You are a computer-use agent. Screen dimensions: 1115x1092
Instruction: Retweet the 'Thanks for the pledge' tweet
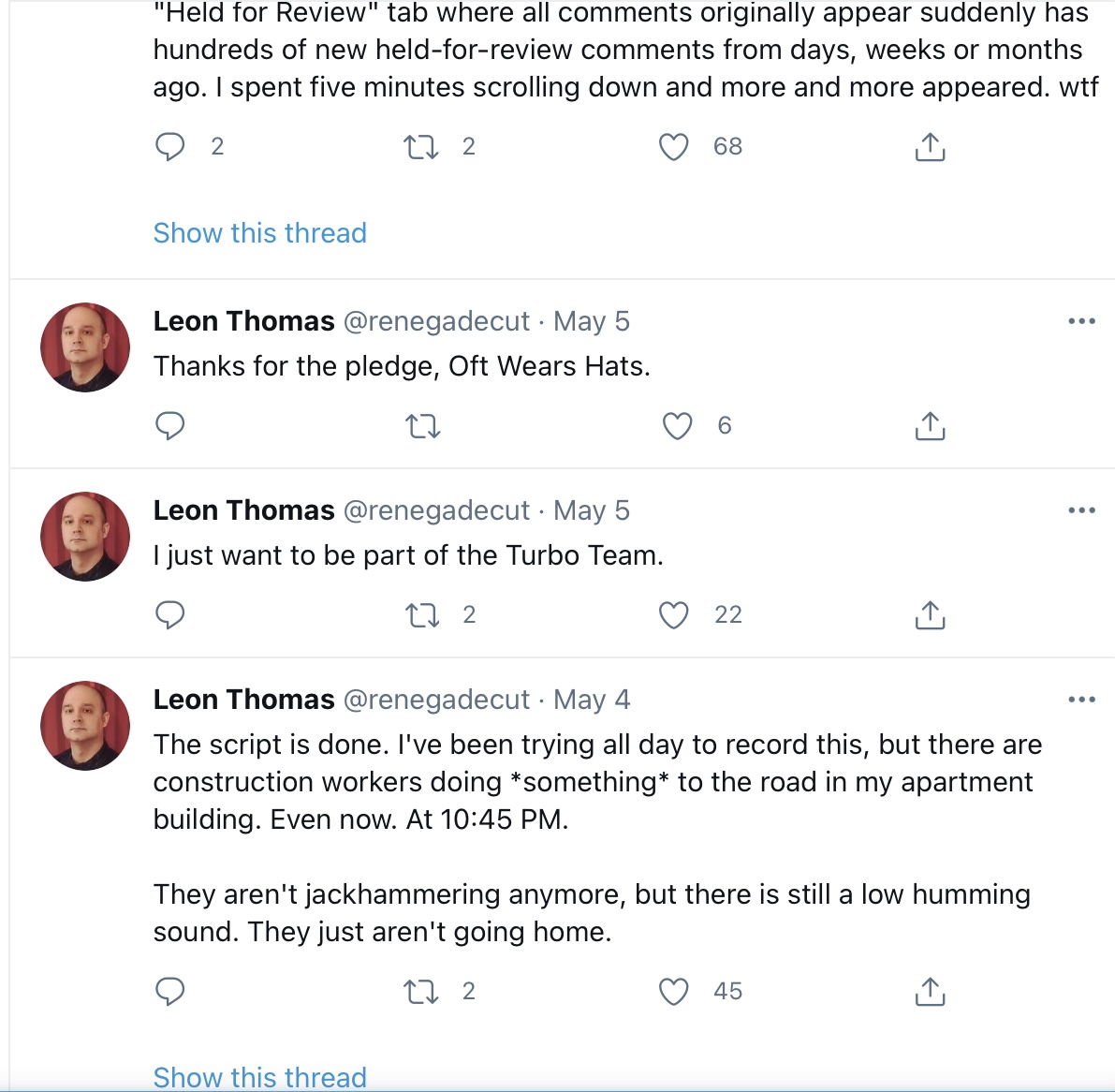pyautogui.click(x=422, y=426)
